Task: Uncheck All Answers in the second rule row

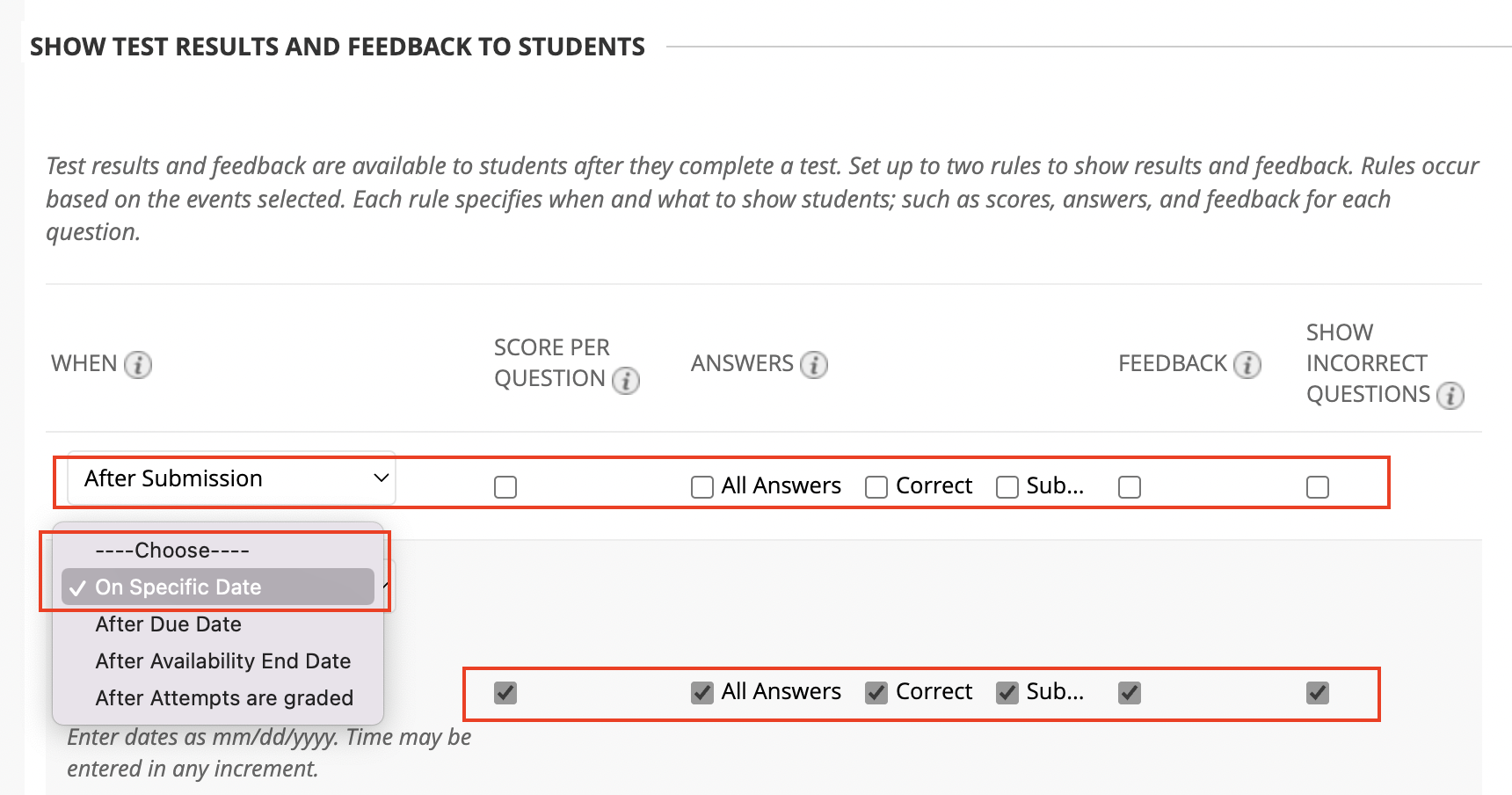Action: point(702,693)
